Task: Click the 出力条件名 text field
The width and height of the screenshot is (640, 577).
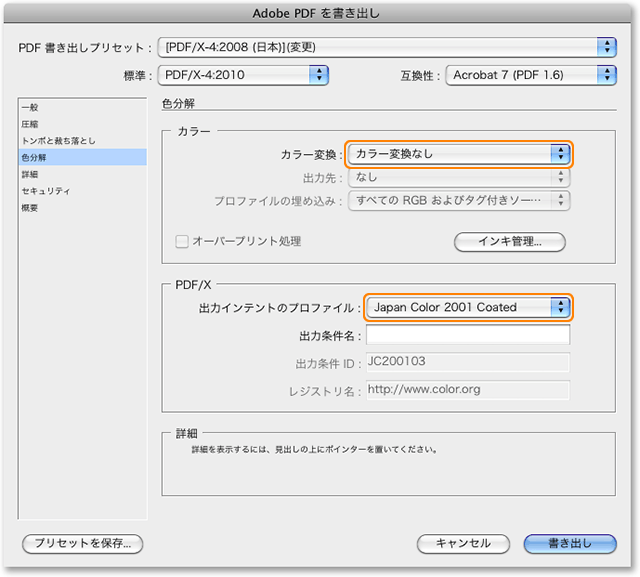Action: tap(468, 334)
